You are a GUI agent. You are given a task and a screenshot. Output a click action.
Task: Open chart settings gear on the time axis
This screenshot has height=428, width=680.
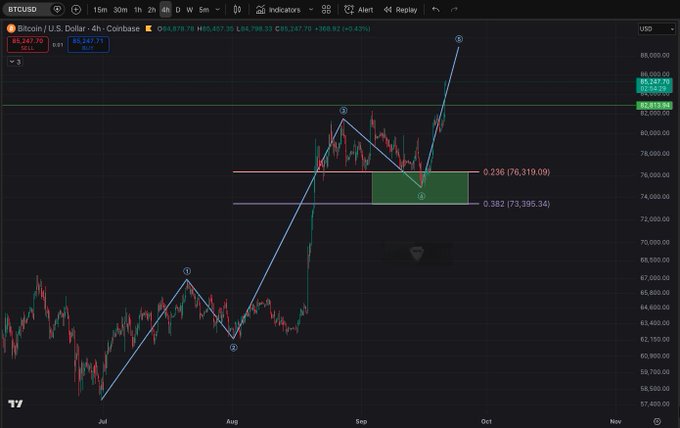click(657, 421)
